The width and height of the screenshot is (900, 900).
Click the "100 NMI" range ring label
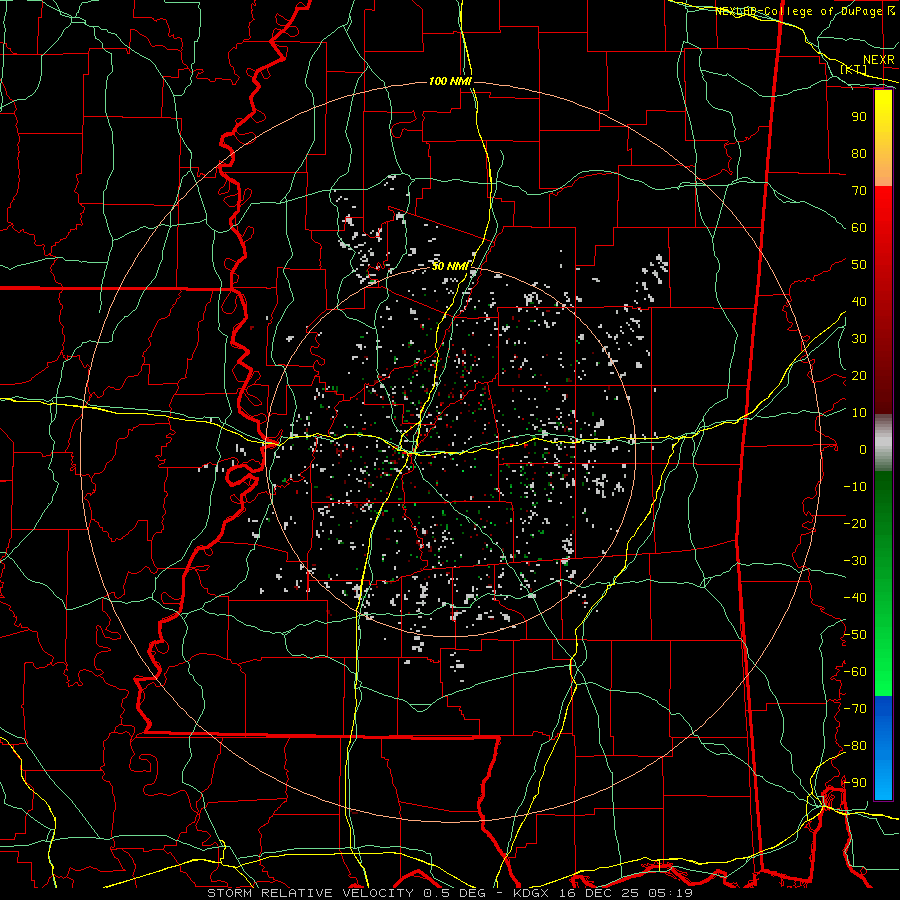[x=450, y=82]
